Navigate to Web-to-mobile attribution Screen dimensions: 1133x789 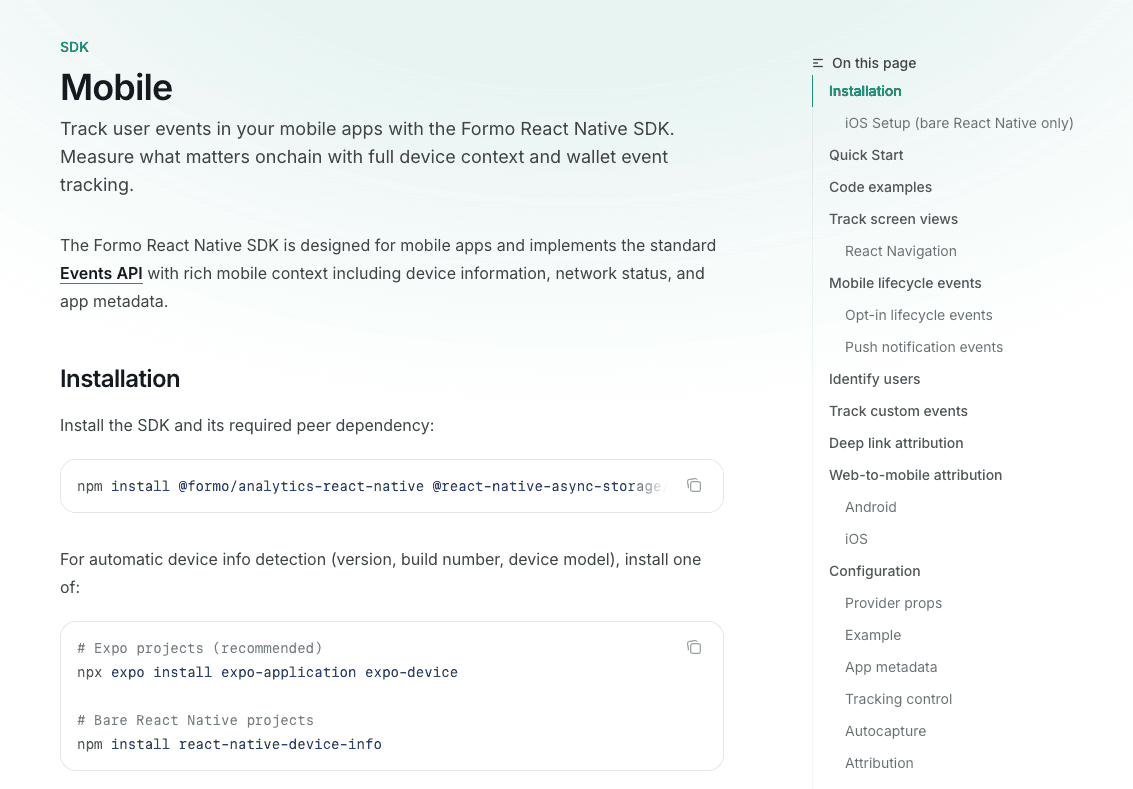click(916, 475)
